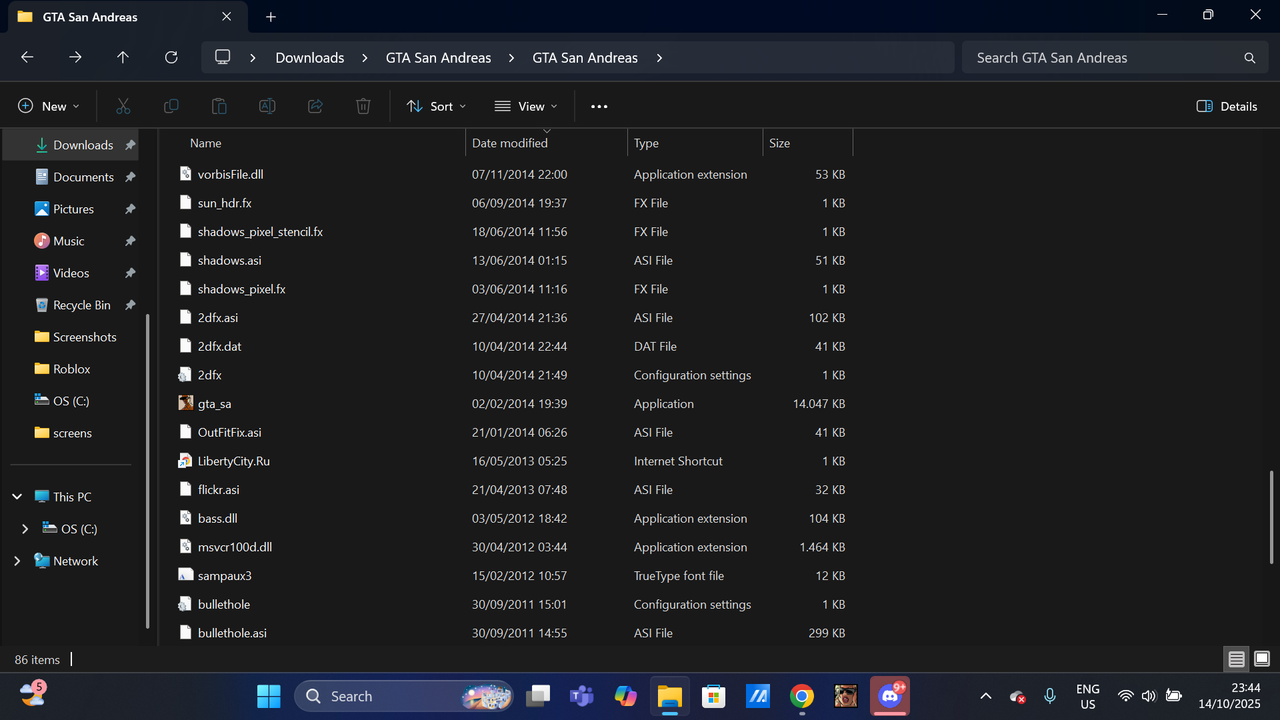The width and height of the screenshot is (1280, 720).
Task: Expand chevron after last GTA San Andreas breadcrumb
Action: [x=659, y=58]
